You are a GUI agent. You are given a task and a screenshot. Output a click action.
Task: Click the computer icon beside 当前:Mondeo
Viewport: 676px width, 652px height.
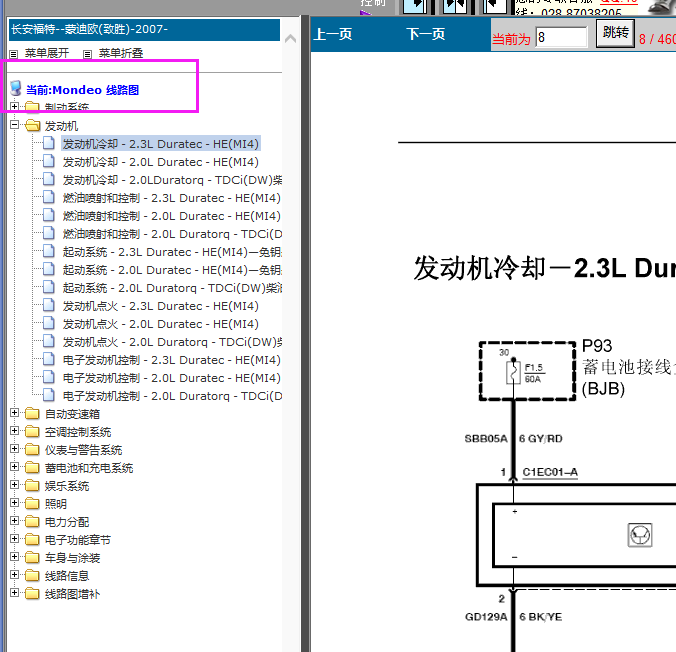[x=16, y=88]
